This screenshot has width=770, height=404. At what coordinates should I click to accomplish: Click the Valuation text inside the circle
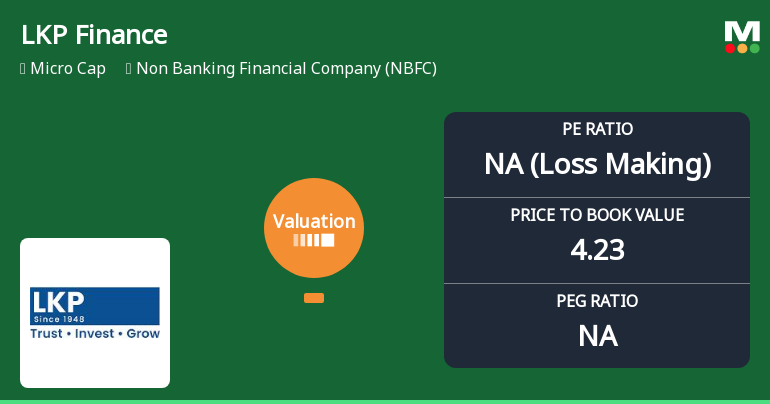[x=313, y=222]
